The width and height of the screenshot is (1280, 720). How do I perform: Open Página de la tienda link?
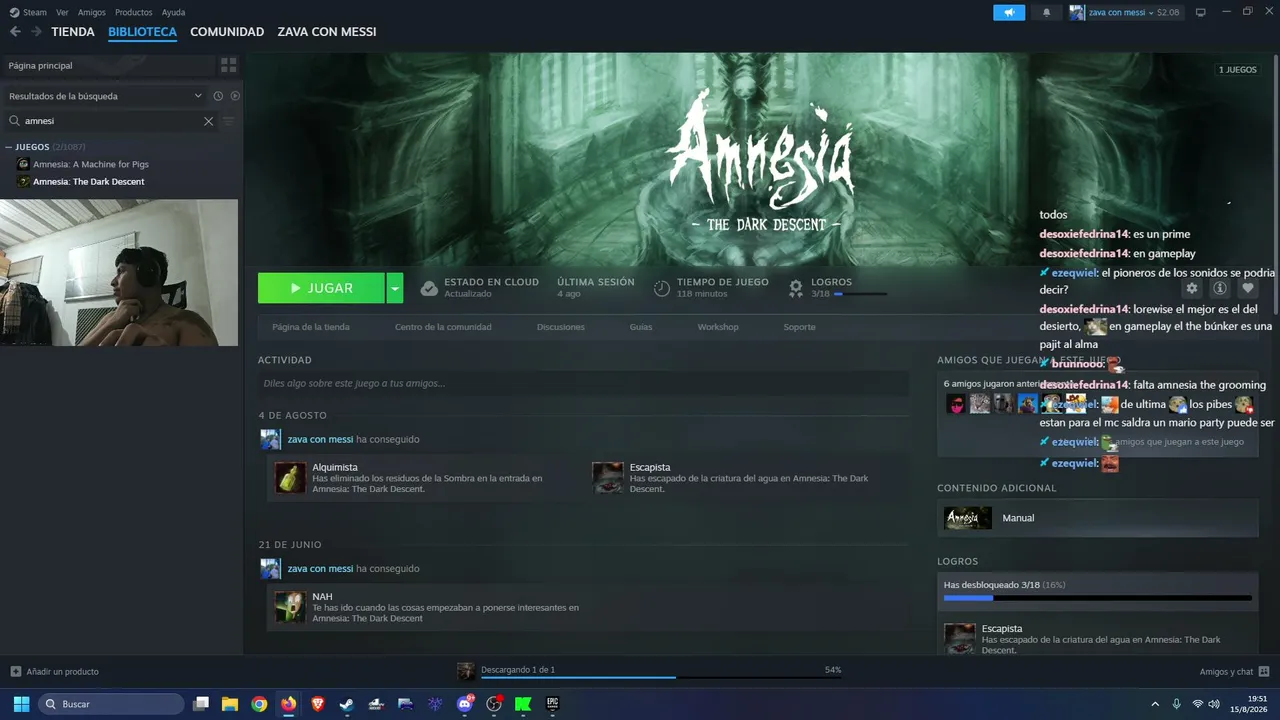click(x=311, y=327)
